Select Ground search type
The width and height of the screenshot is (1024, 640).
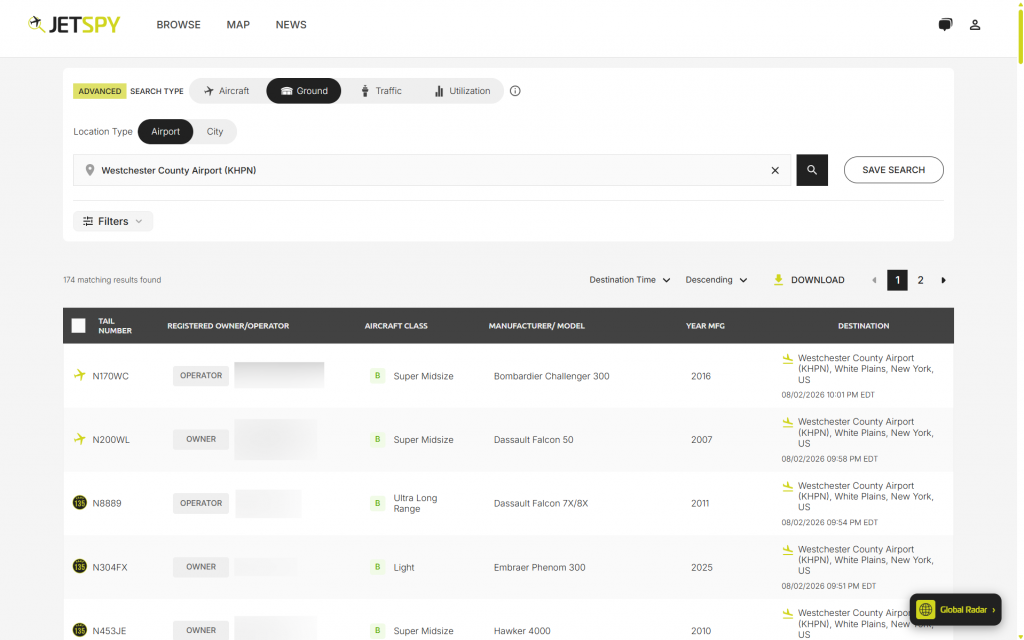click(304, 91)
